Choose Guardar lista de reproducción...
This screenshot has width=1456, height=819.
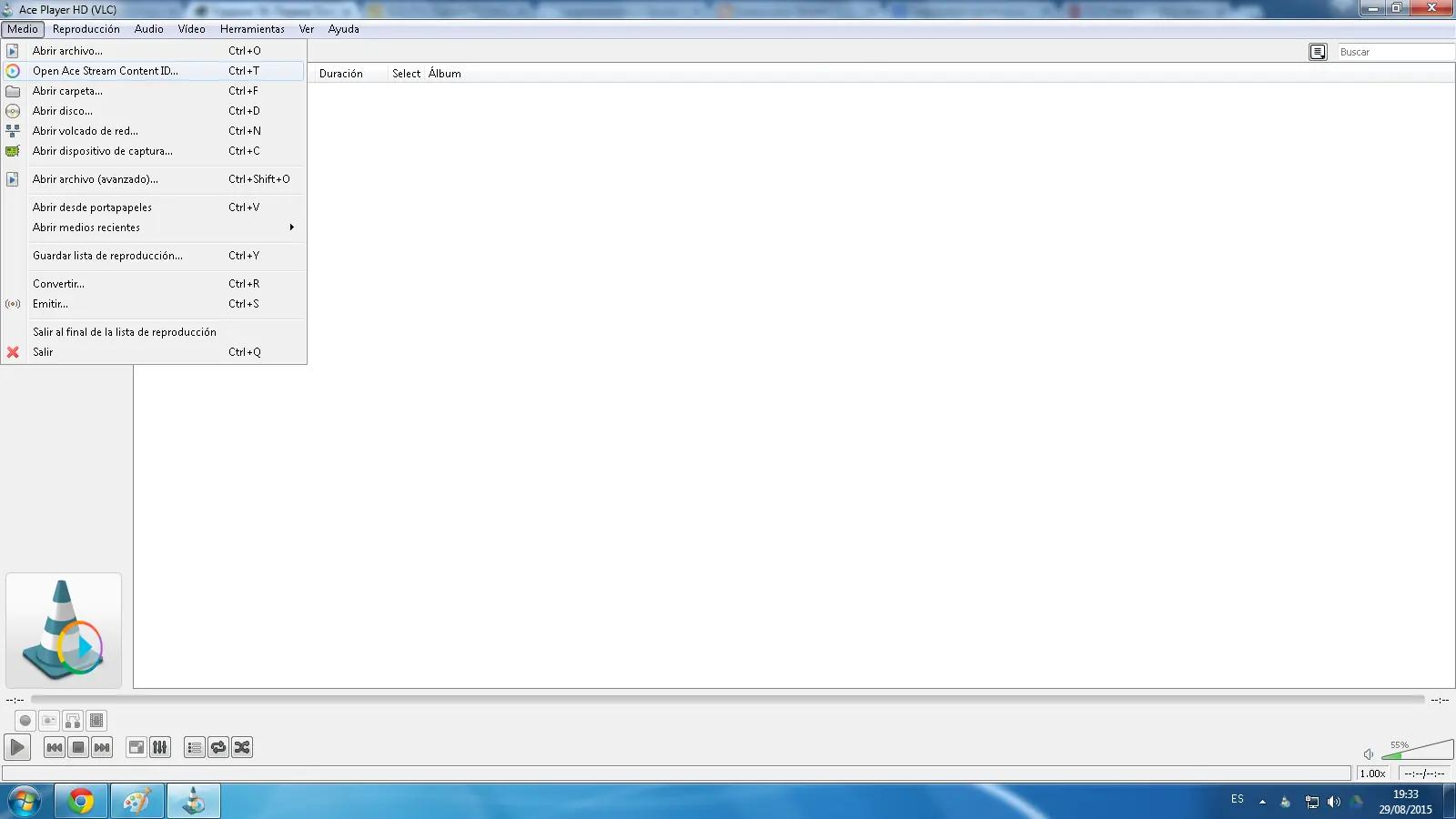pos(154,256)
